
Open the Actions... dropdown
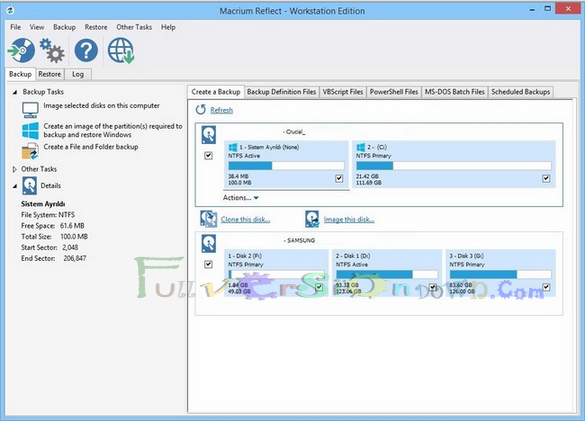[x=241, y=198]
